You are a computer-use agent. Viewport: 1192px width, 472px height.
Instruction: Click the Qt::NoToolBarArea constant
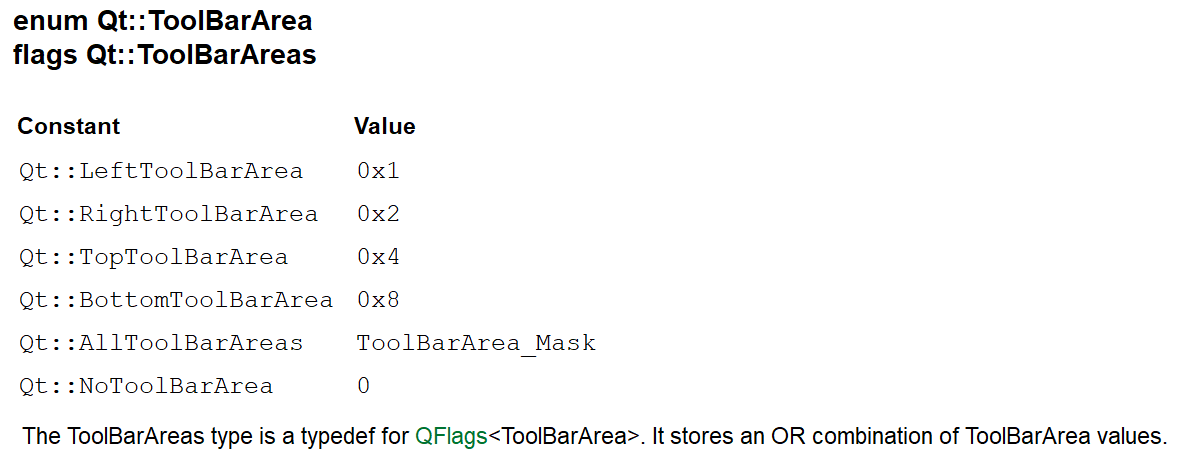146,387
